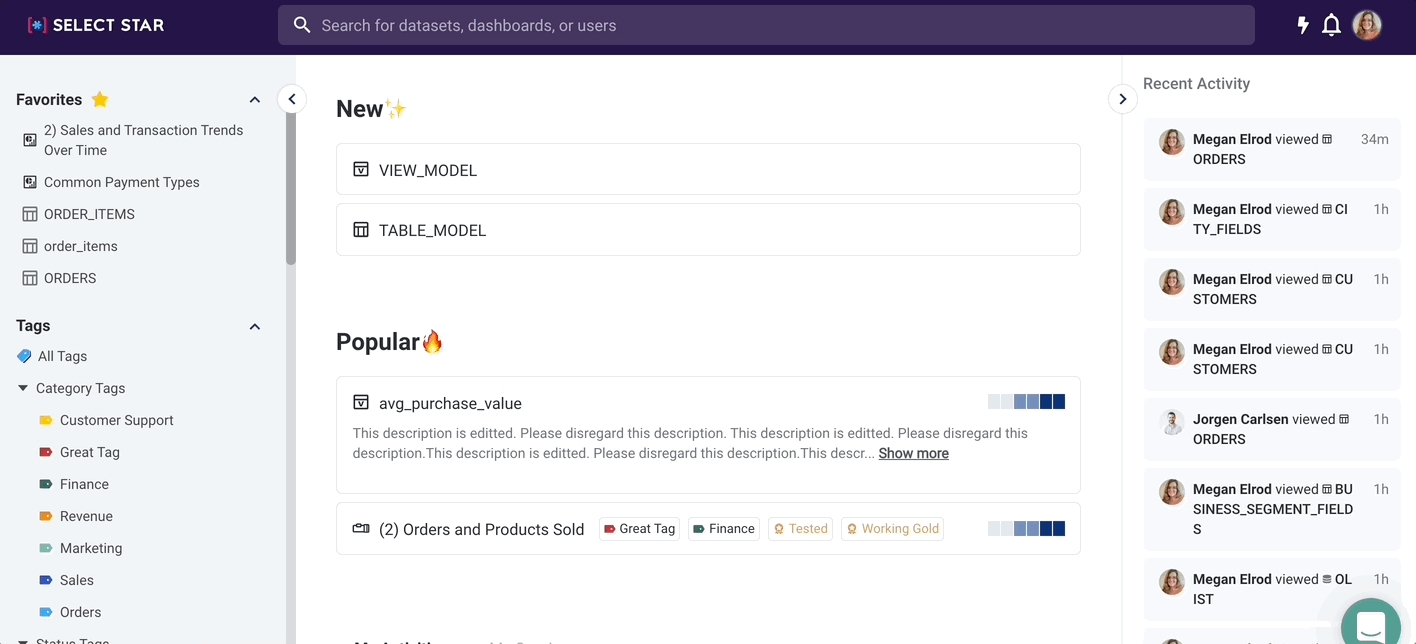This screenshot has height=644, width=1416.
Task: Open ORDER_ITEMS favorite in sidebar
Action: pyautogui.click(x=89, y=214)
